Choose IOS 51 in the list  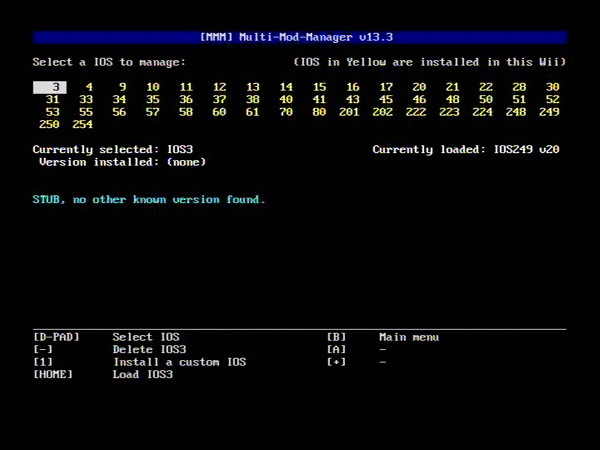click(x=519, y=99)
